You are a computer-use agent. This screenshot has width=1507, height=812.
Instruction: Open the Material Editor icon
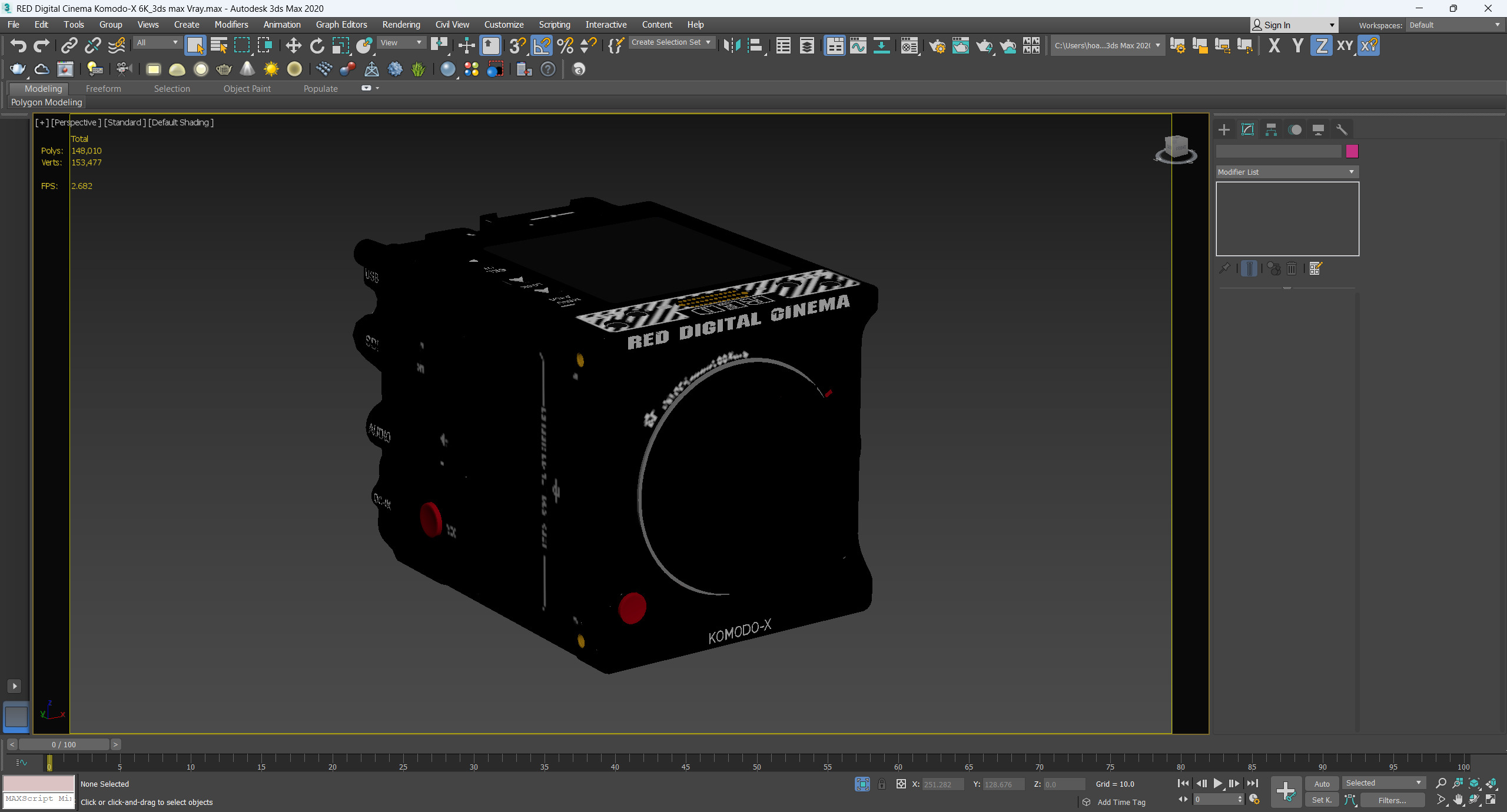pyautogui.click(x=909, y=45)
